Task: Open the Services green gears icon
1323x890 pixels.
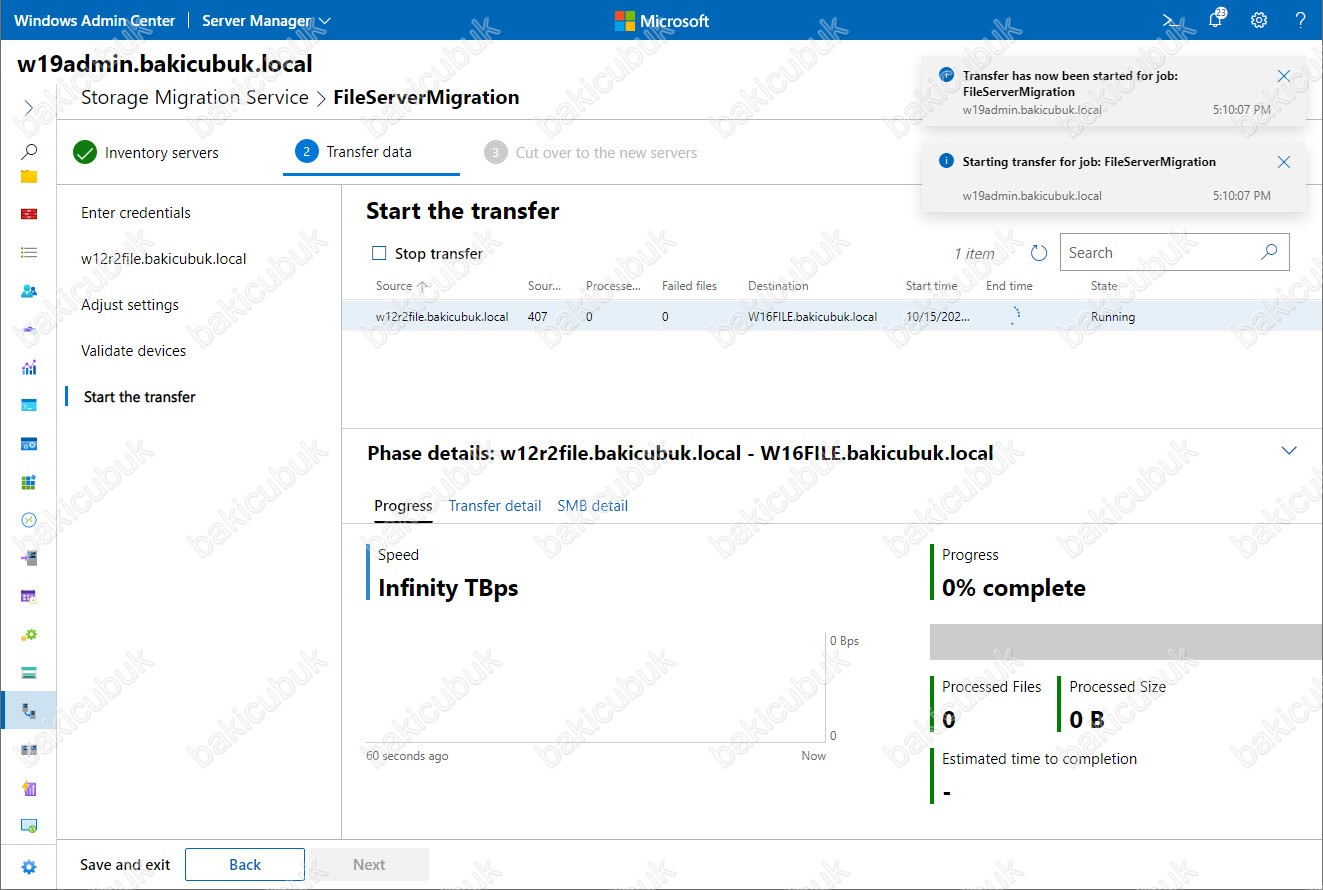Action: click(x=29, y=635)
